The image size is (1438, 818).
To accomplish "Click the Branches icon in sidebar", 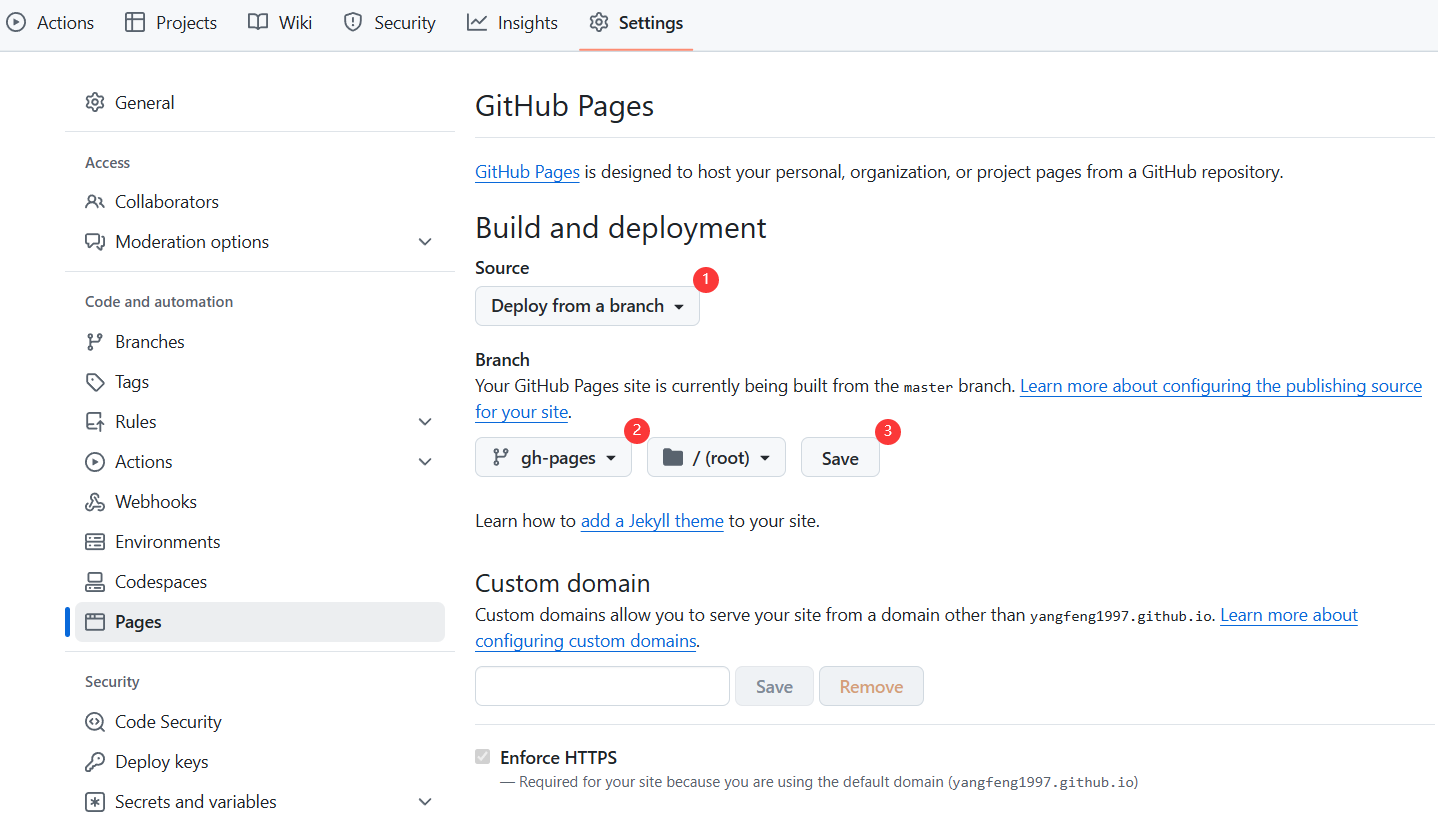I will click(x=95, y=342).
